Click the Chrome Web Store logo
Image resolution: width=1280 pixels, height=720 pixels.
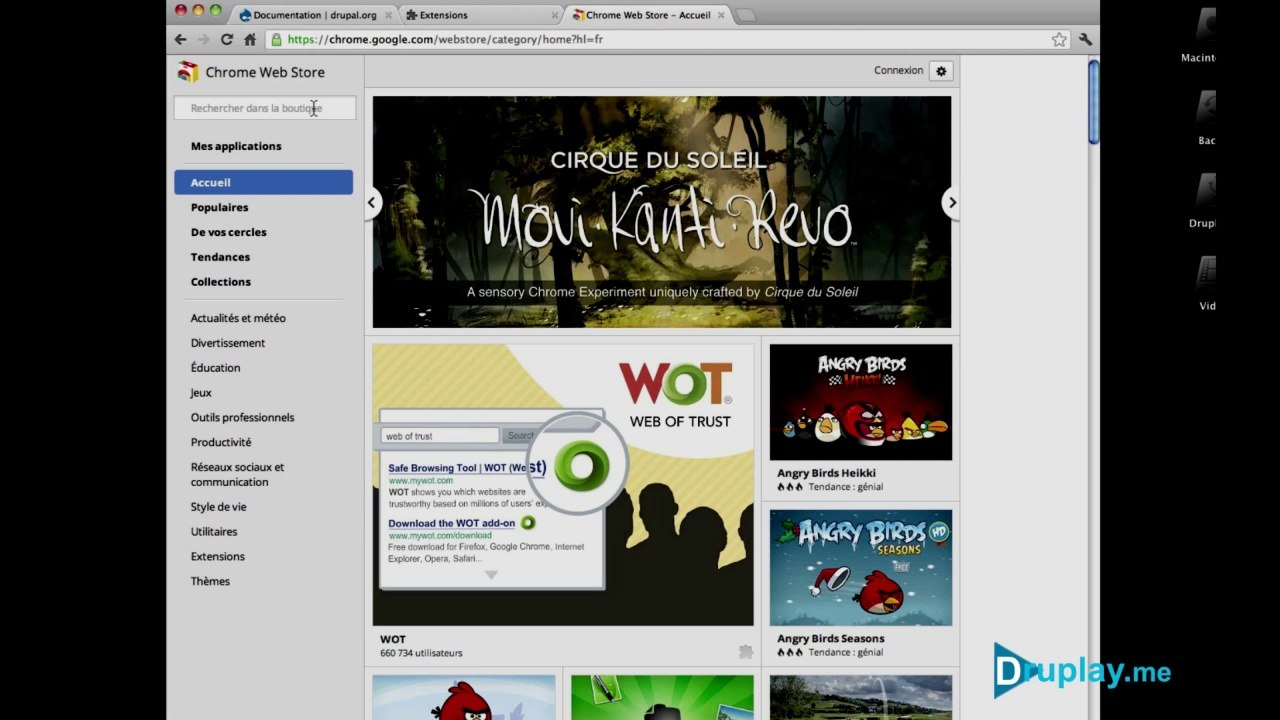point(188,71)
